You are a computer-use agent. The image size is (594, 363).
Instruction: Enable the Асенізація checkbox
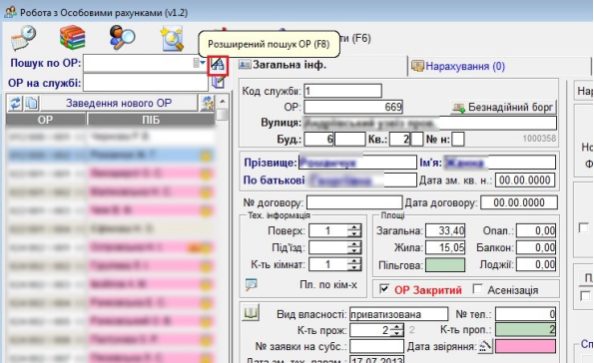coord(477,289)
